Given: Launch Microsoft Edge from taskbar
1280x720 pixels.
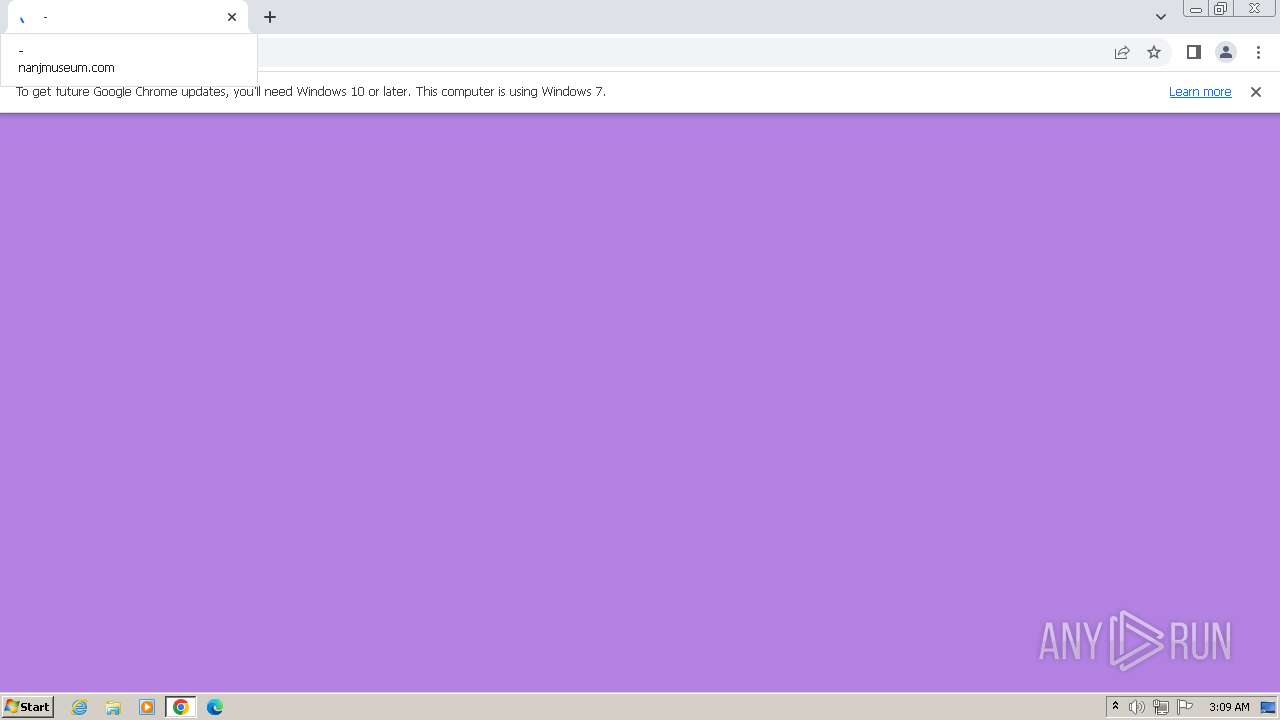Looking at the screenshot, I should tap(215, 707).
